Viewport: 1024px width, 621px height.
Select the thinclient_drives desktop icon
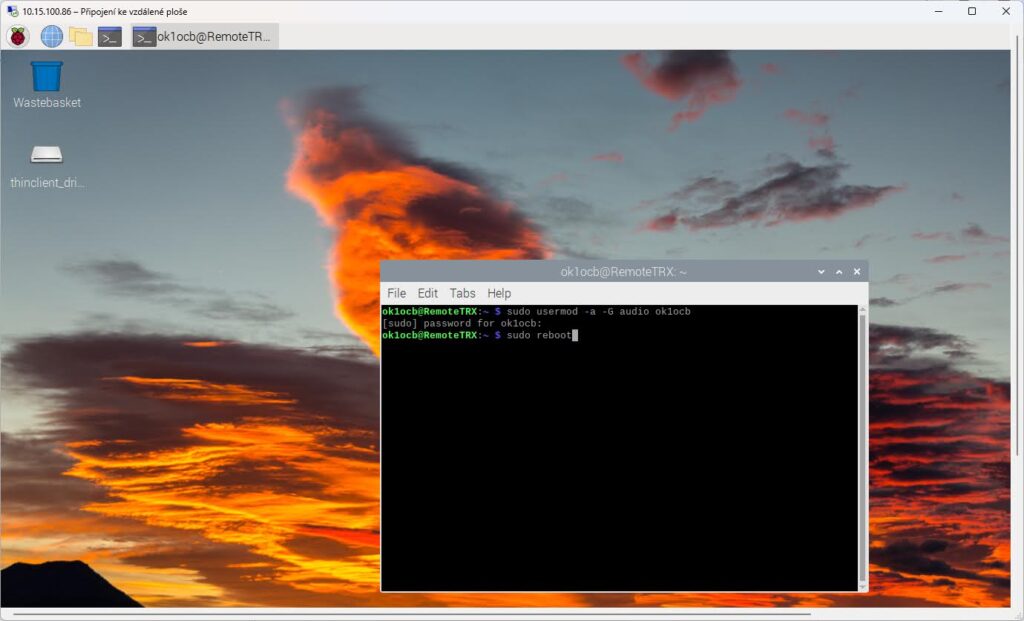pyautogui.click(x=46, y=155)
